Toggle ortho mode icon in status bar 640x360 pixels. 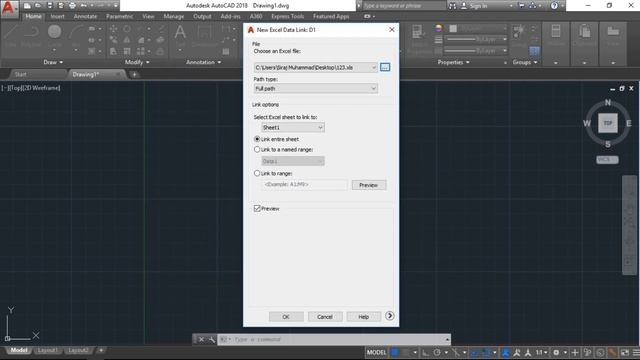[x=426, y=352]
